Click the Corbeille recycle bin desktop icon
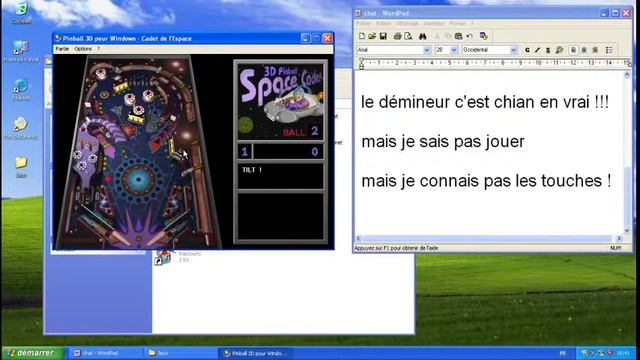640x360 pixels. [x=20, y=12]
